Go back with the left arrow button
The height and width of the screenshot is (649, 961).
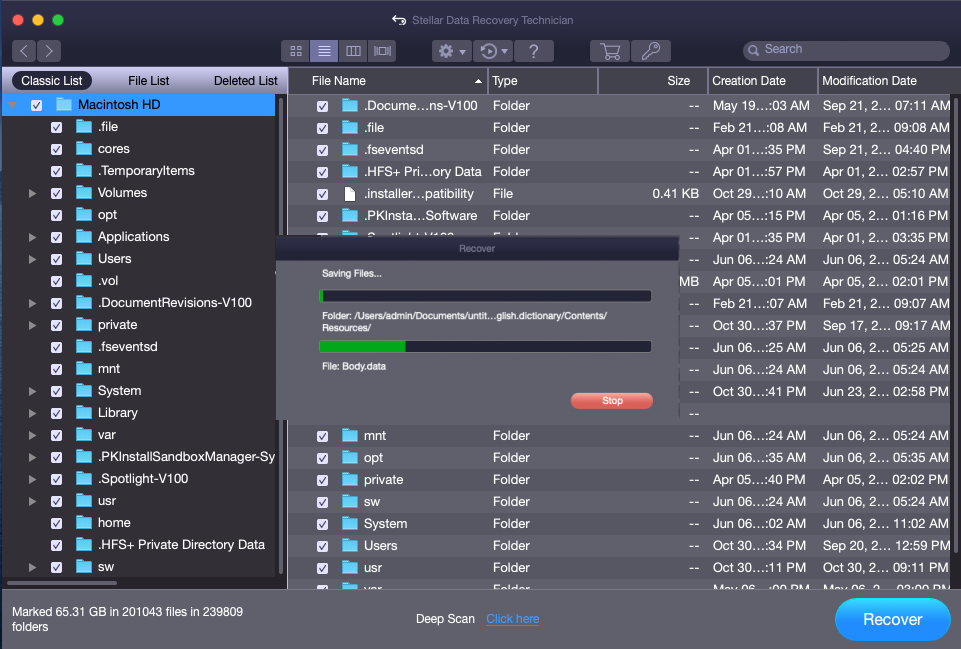tap(24, 51)
